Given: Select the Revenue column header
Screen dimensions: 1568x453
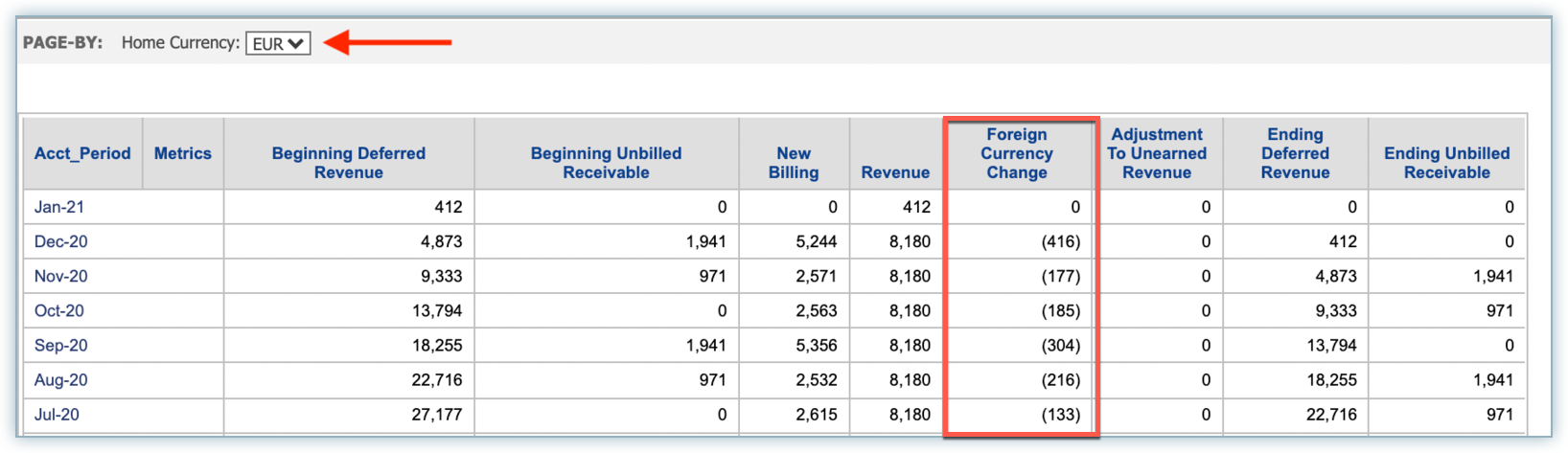Looking at the screenshot, I should point(895,172).
